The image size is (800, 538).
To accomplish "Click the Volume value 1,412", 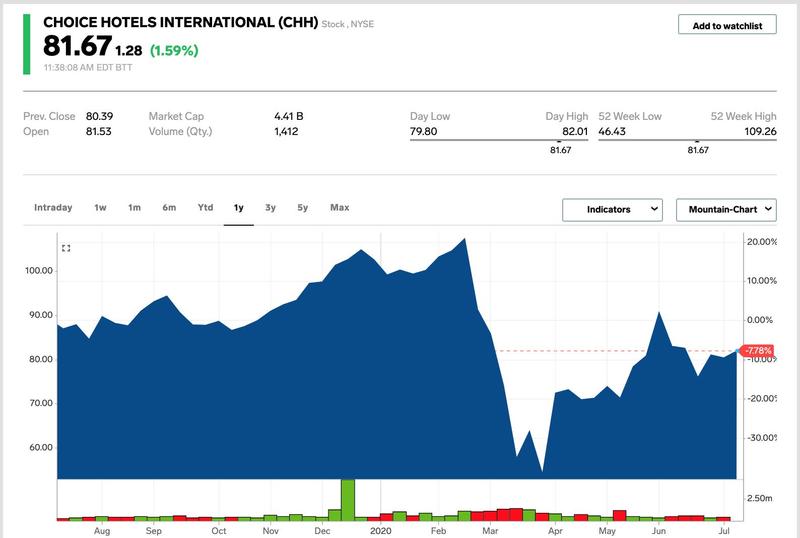I will [286, 132].
